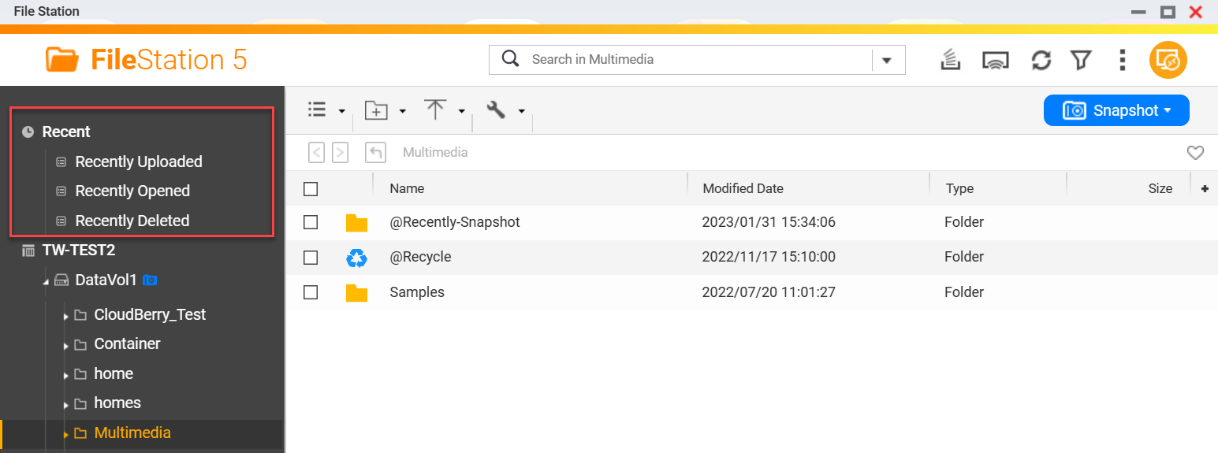Click the clock icon beside Recent

click(28, 132)
